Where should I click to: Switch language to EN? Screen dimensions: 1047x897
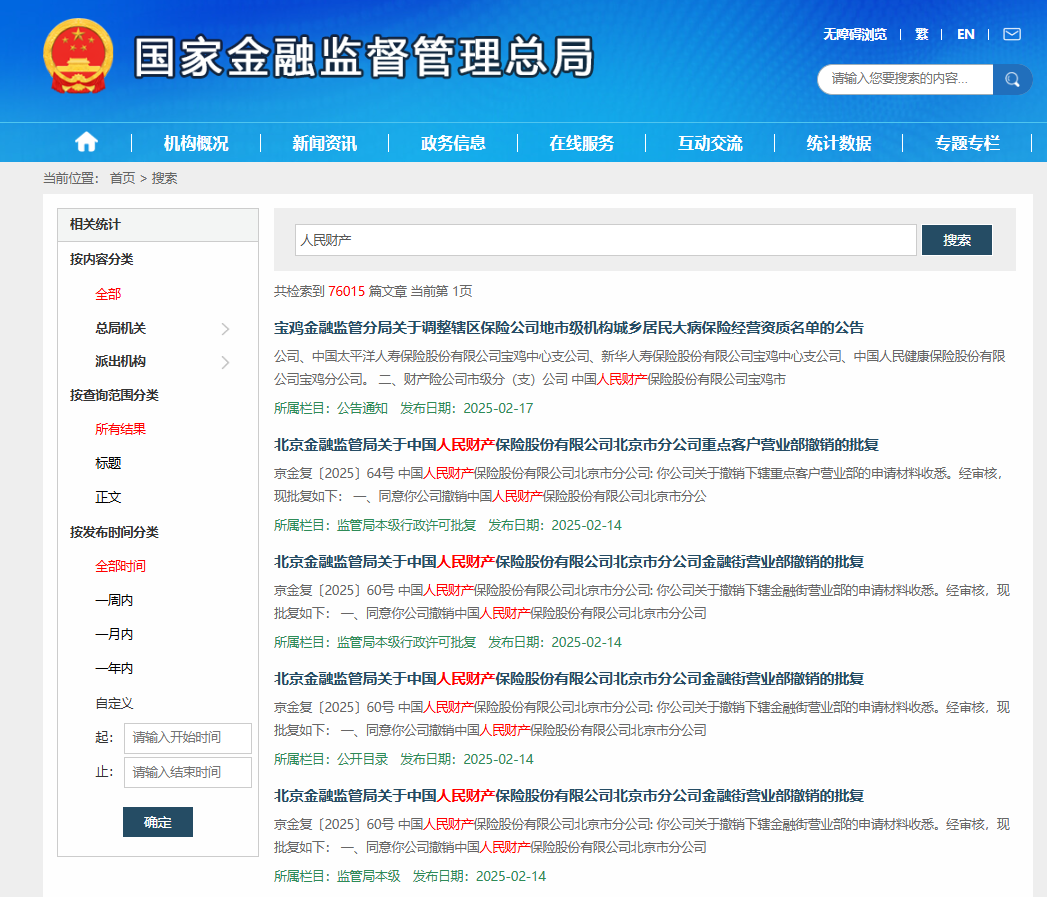pos(966,34)
